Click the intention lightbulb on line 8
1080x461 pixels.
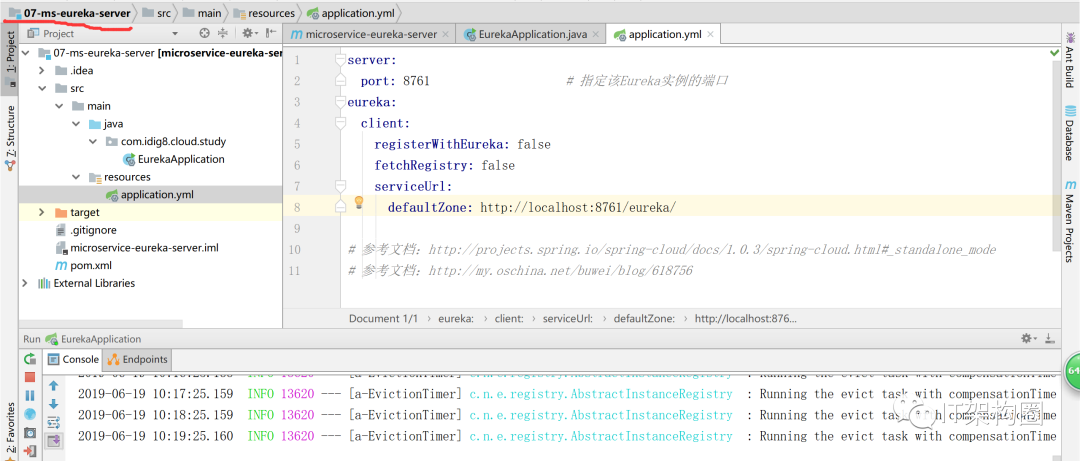pos(359,202)
